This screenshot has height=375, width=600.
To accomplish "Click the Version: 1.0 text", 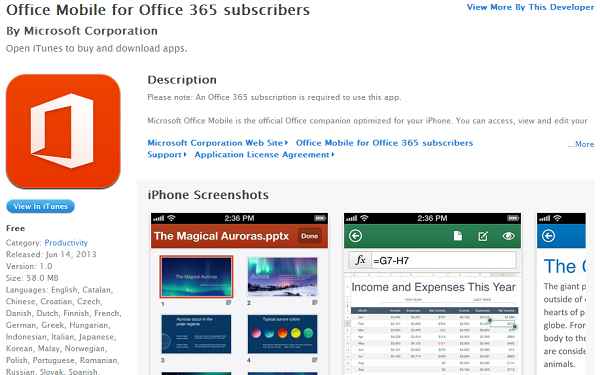I will click(x=29, y=266).
